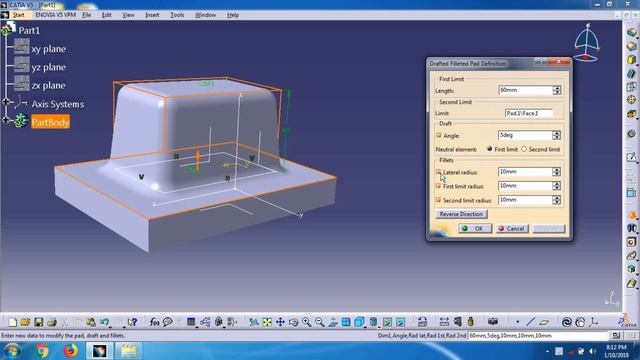Screen dimensions: 640x360
Task: Select Second limit as neutral element
Action: point(524,149)
